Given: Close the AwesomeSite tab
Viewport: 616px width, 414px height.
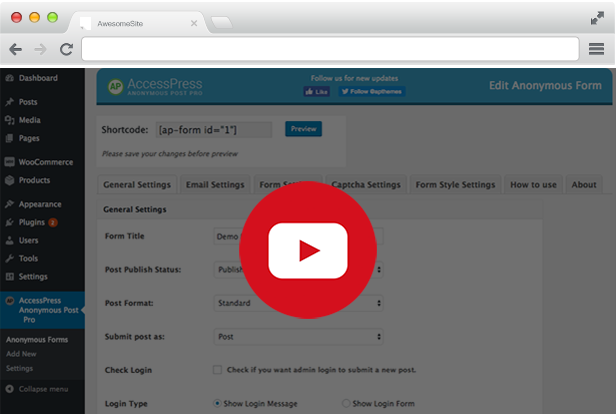Looking at the screenshot, I should click(x=194, y=24).
